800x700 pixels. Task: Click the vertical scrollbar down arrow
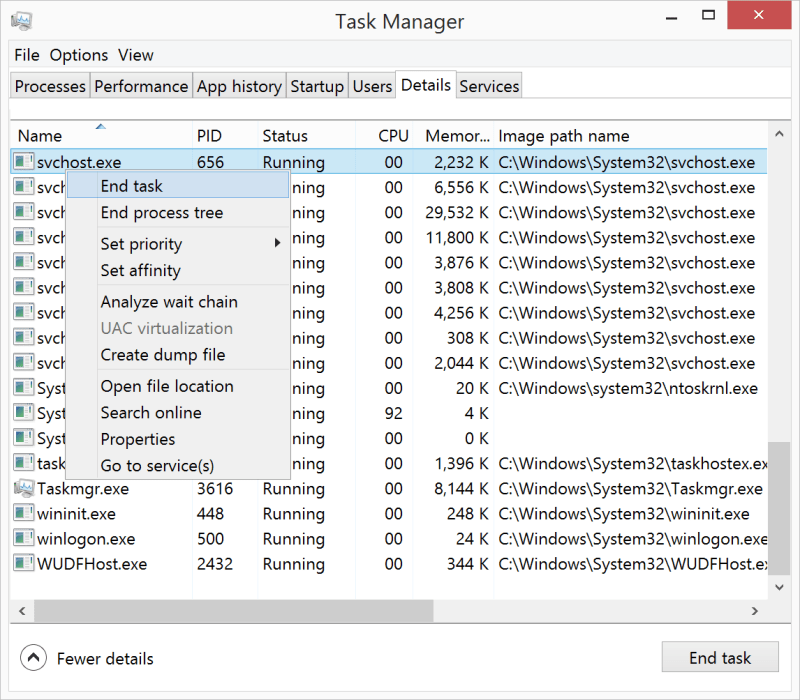point(779,587)
